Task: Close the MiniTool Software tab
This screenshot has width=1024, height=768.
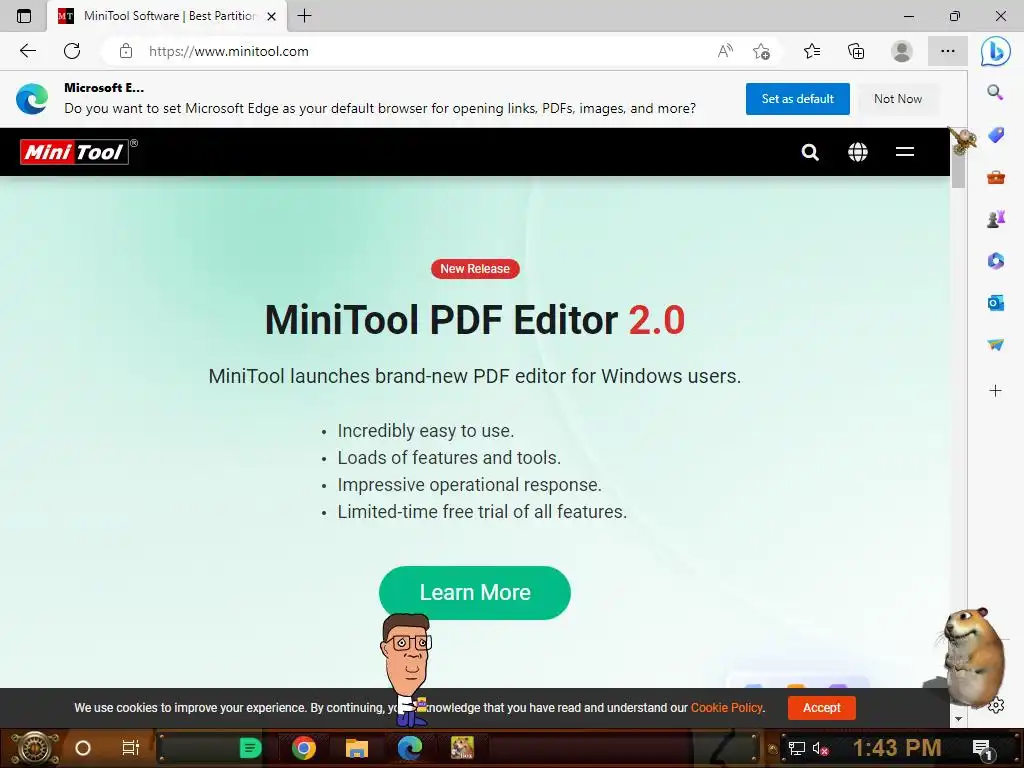Action: [x=272, y=16]
